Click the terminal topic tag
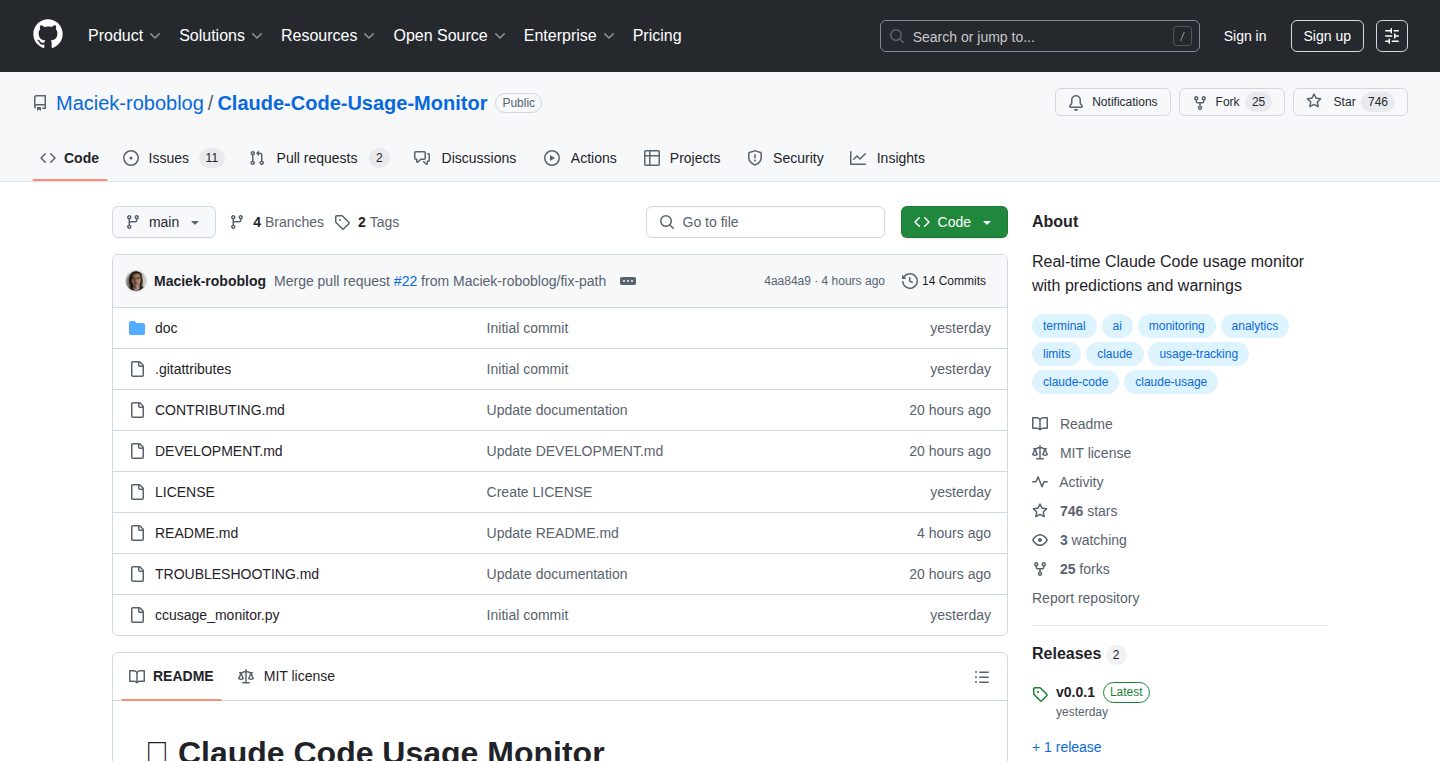This screenshot has width=1440, height=761. [x=1064, y=326]
